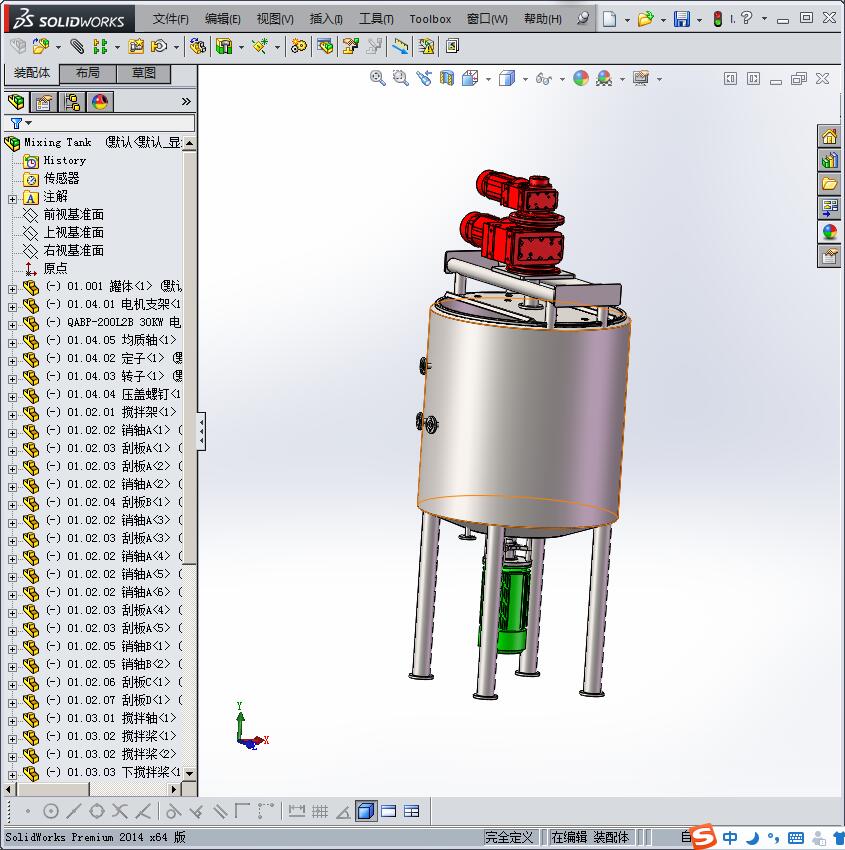Click the Interference Detection icon

(427, 47)
